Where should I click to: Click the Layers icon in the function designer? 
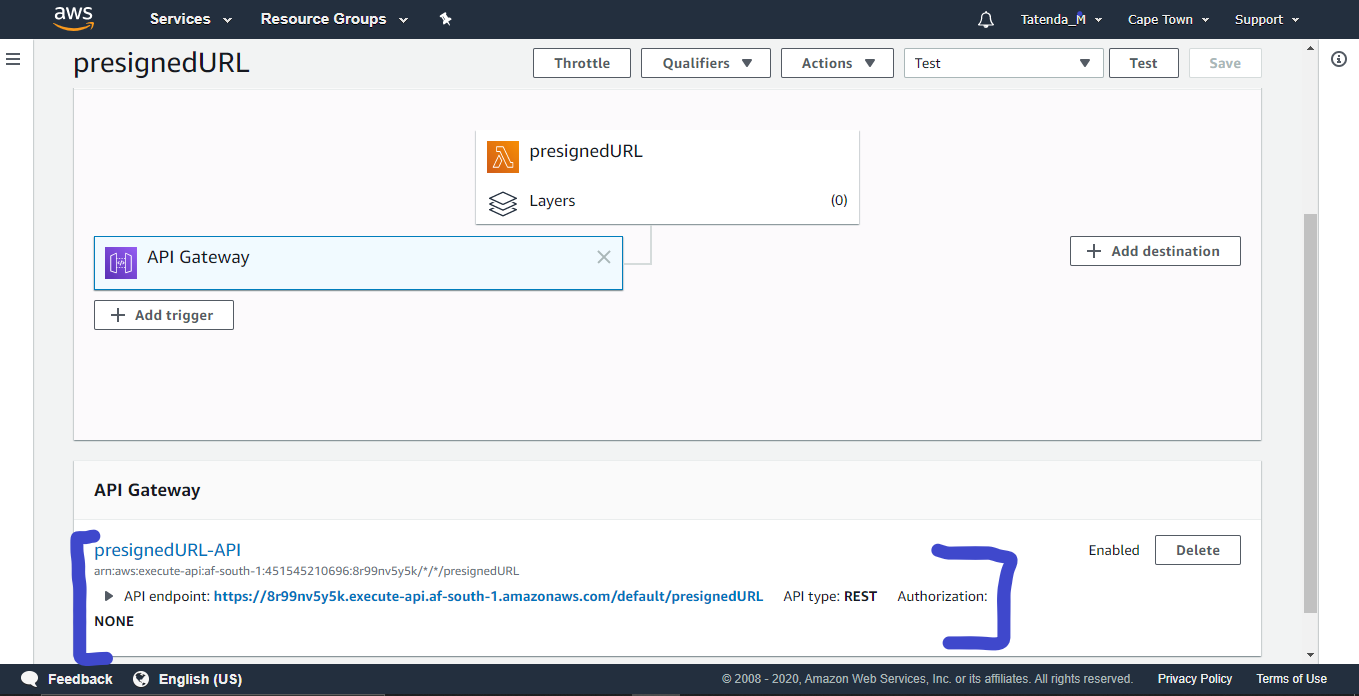point(503,203)
